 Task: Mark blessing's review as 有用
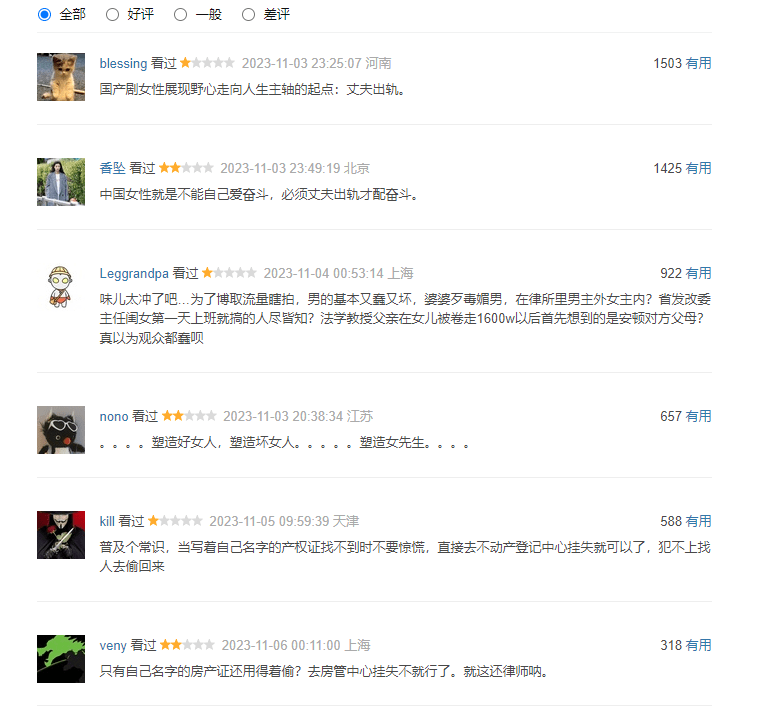point(698,63)
